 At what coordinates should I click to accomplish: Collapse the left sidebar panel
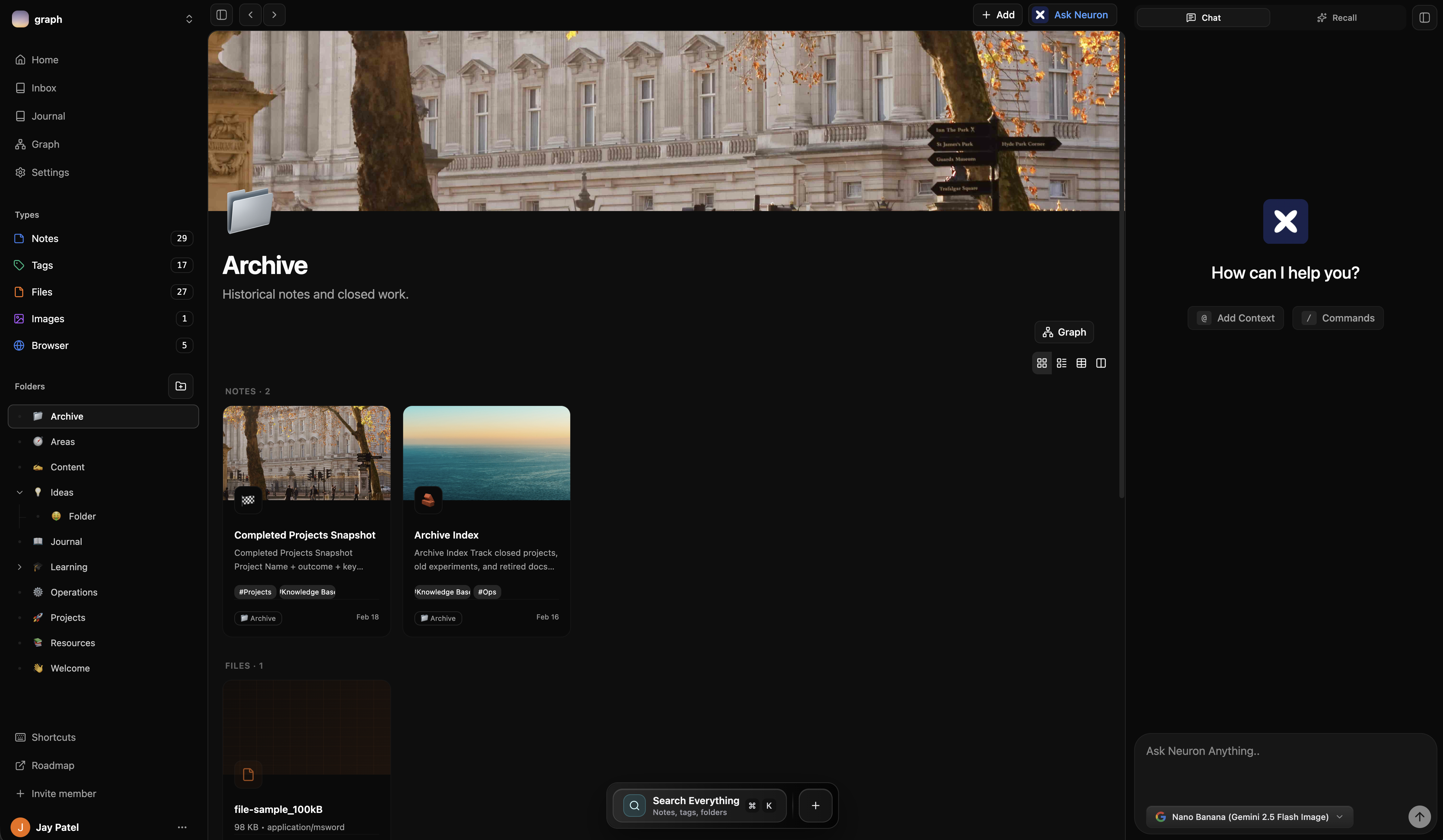[221, 15]
